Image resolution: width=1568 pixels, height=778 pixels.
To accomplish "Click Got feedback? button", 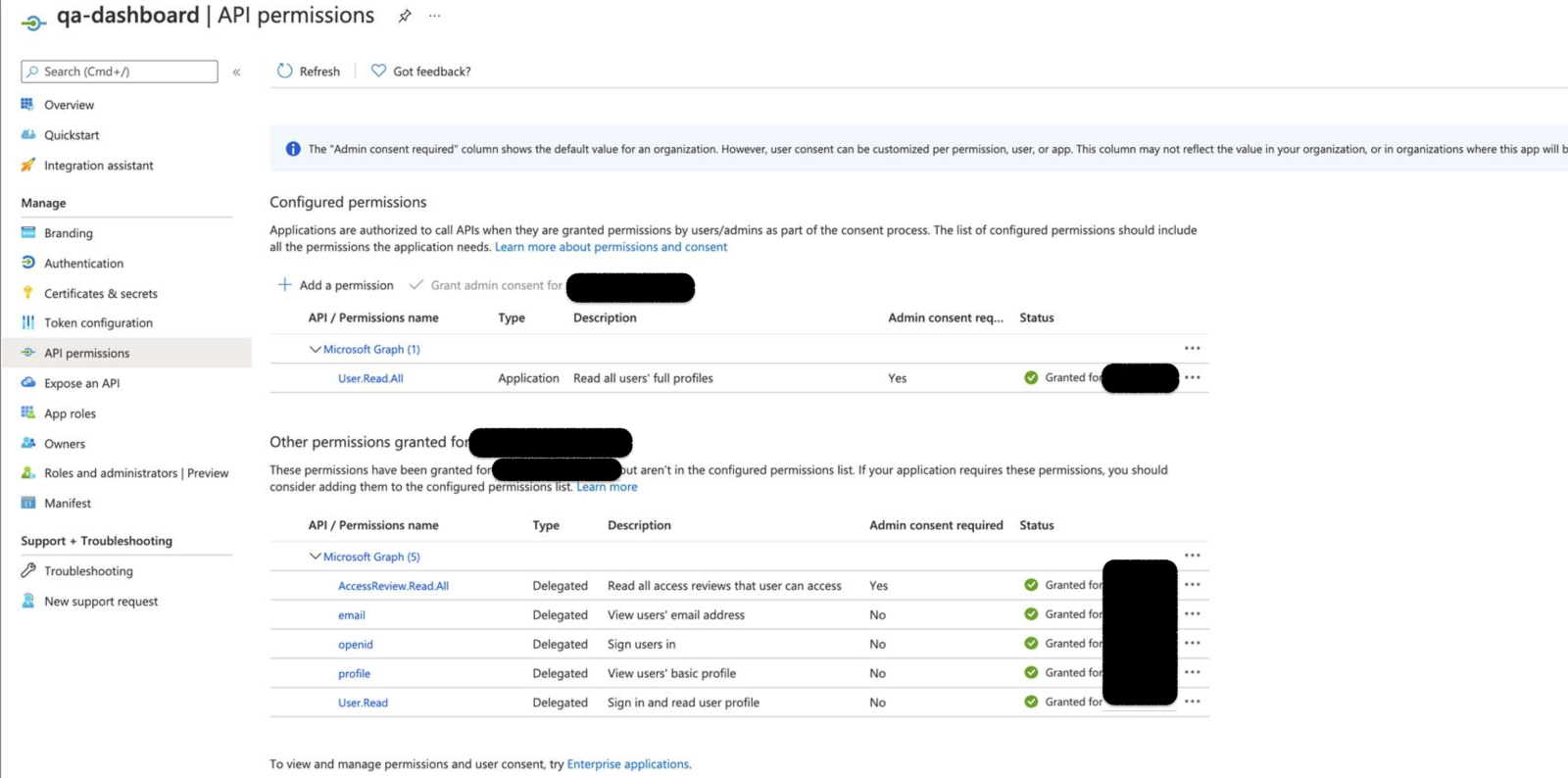I will [420, 72].
